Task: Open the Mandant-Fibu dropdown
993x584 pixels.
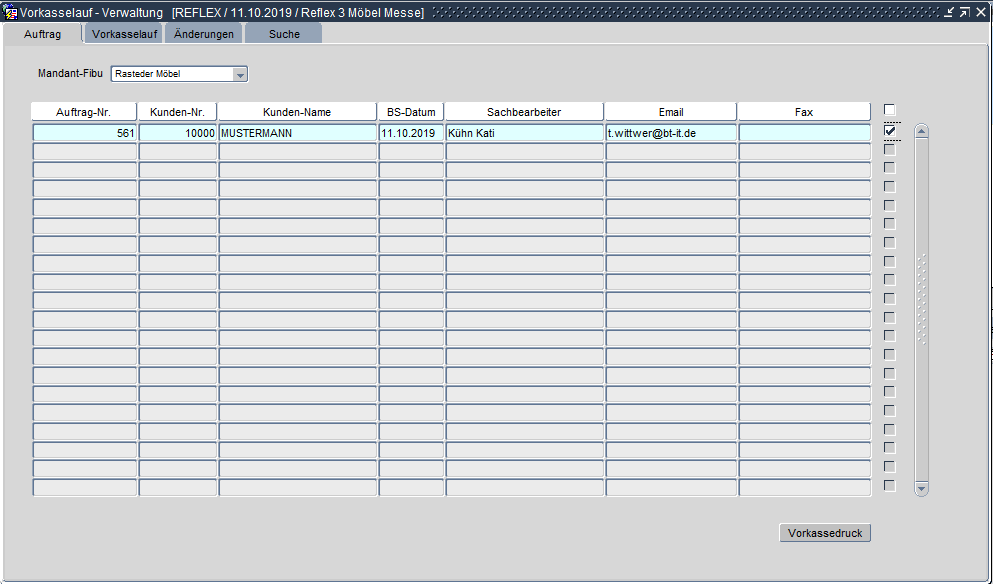Action: 239,74
